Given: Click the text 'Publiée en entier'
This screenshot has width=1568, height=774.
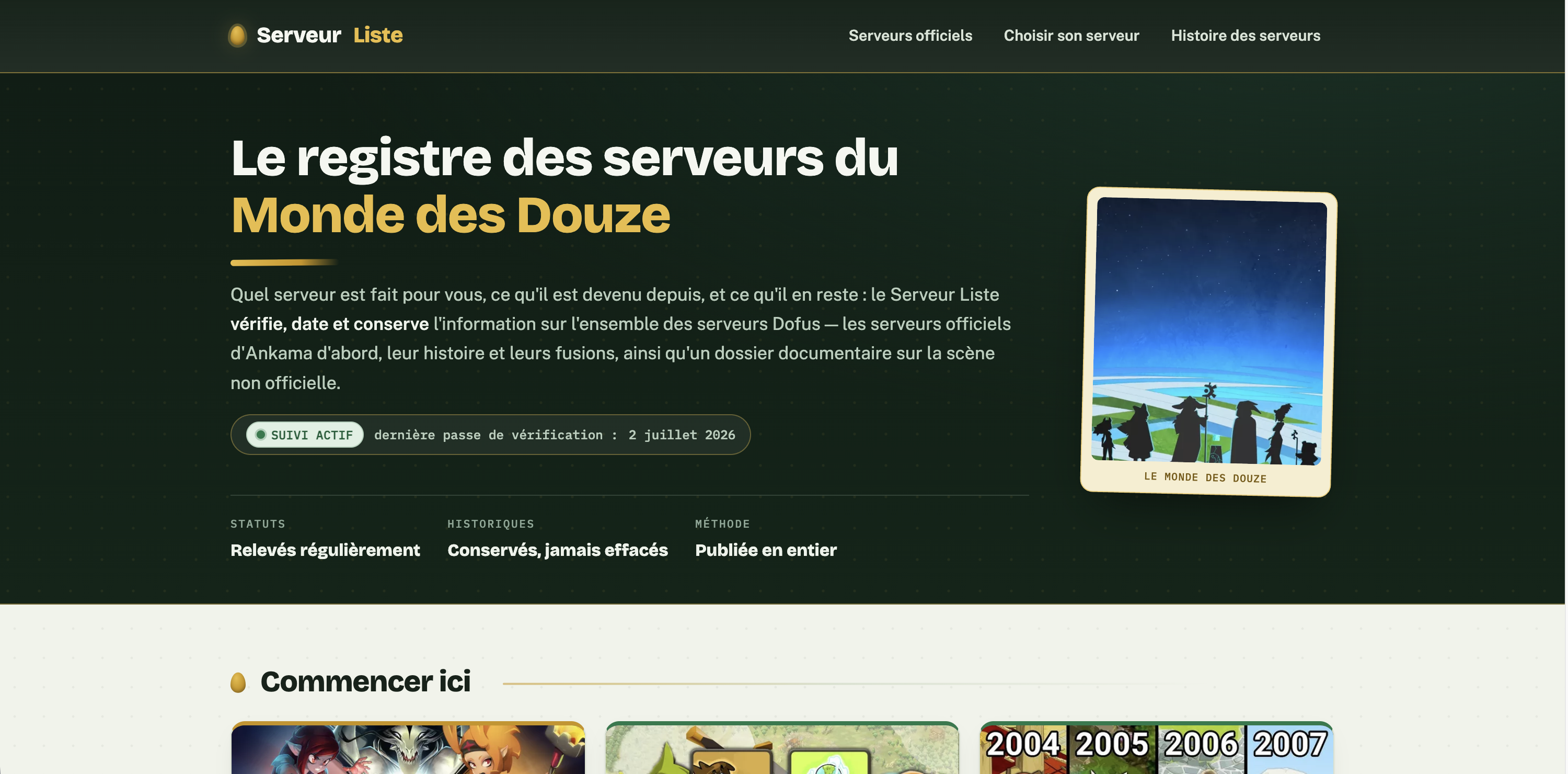Looking at the screenshot, I should [766, 550].
